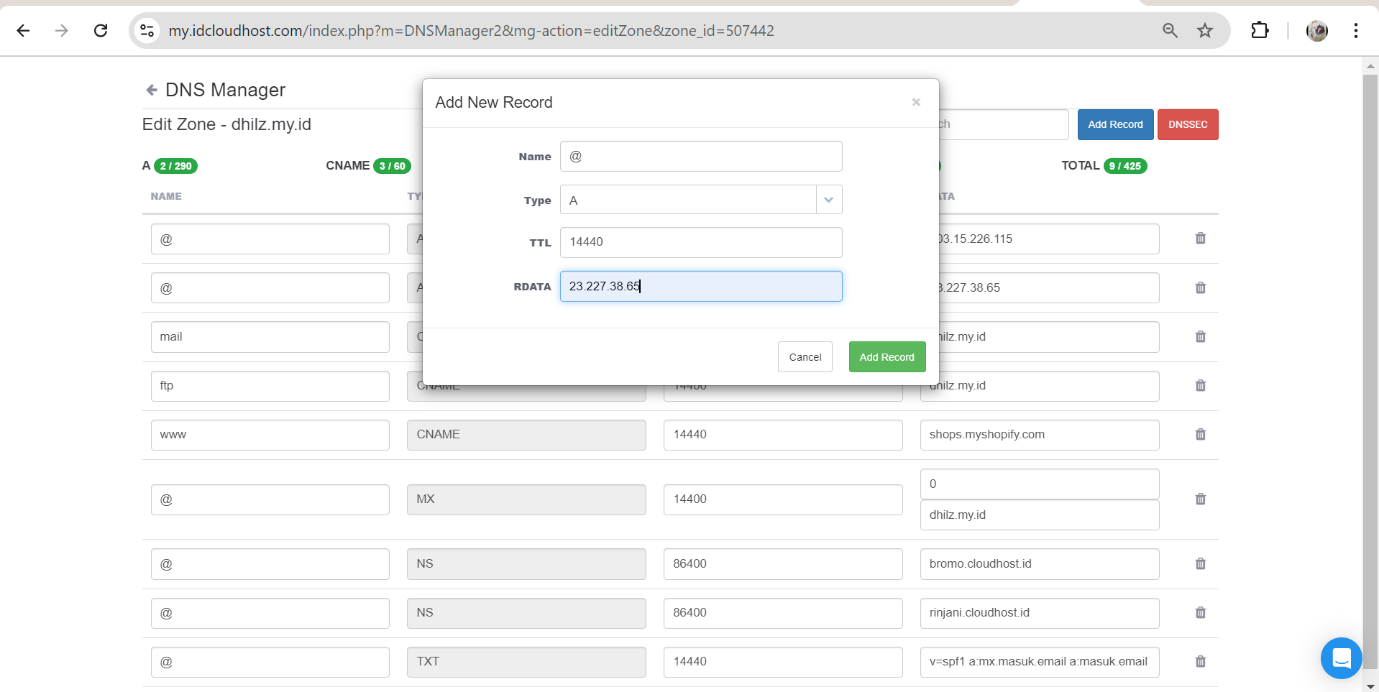
Task: Open the browser extensions puzzle icon
Action: pos(1260,31)
